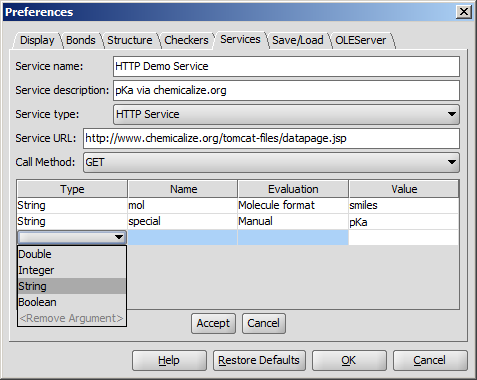Select the 'mol' name cell

[183, 205]
